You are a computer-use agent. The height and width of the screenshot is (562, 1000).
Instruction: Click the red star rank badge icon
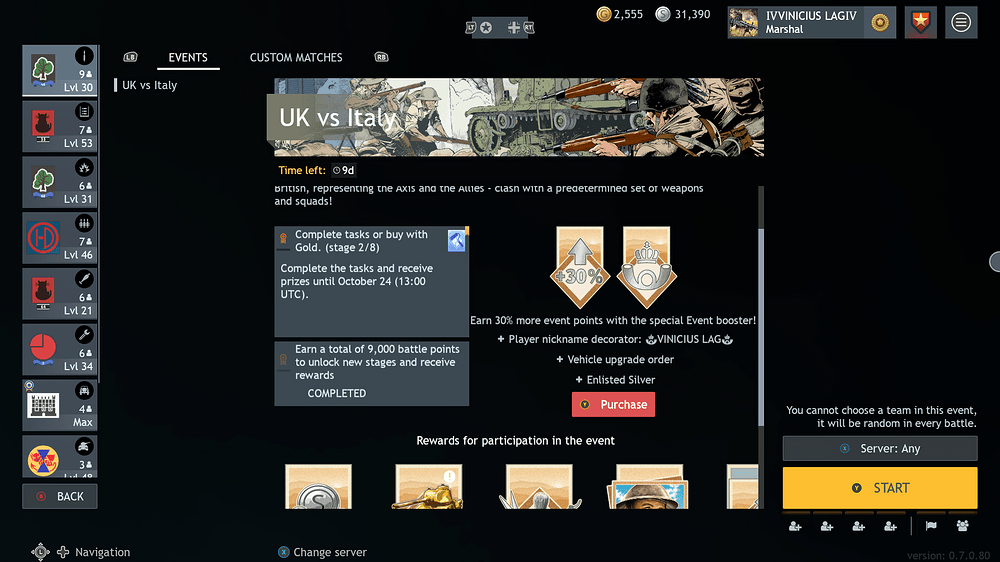(920, 22)
